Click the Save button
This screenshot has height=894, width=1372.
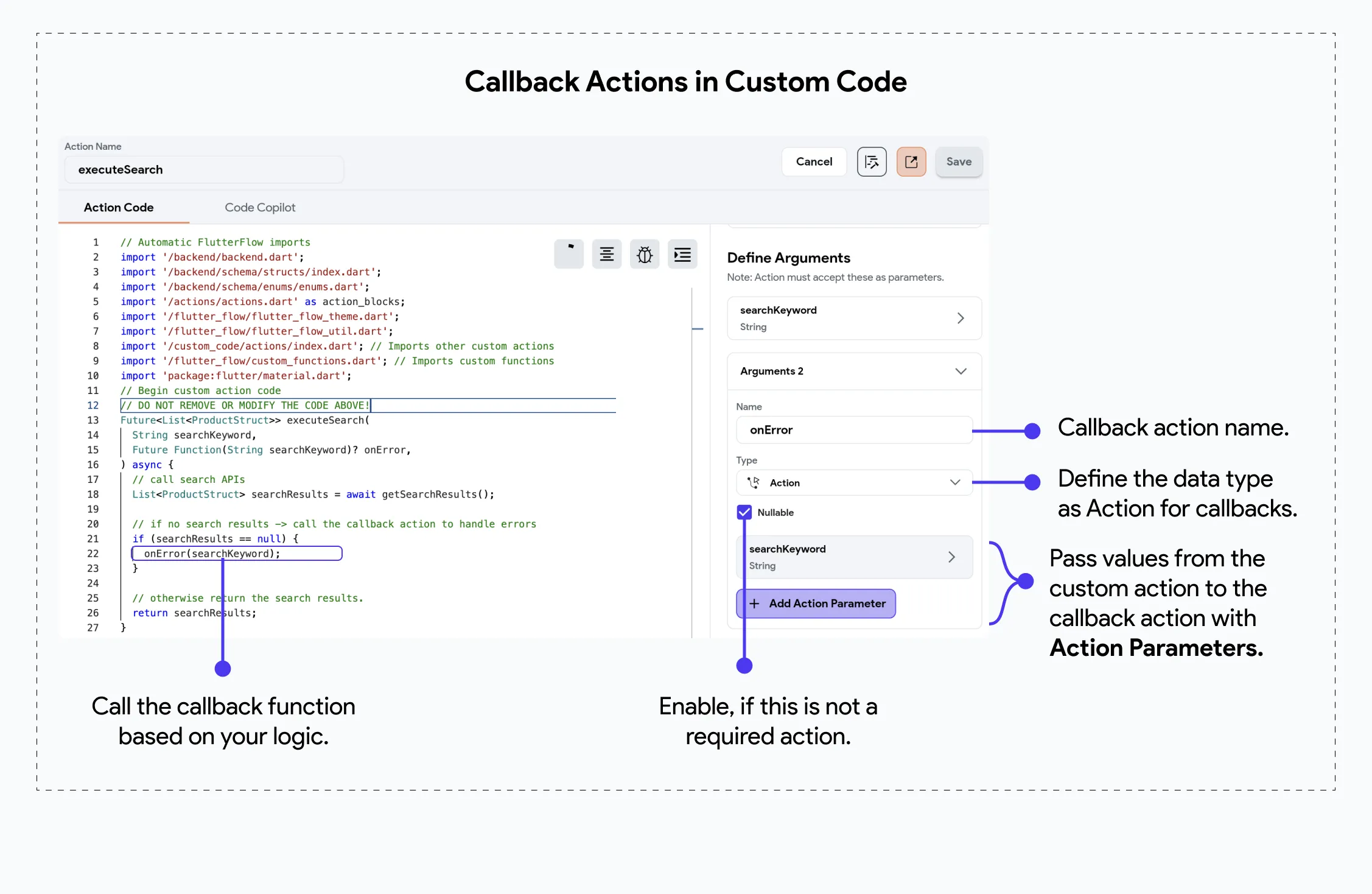(959, 161)
